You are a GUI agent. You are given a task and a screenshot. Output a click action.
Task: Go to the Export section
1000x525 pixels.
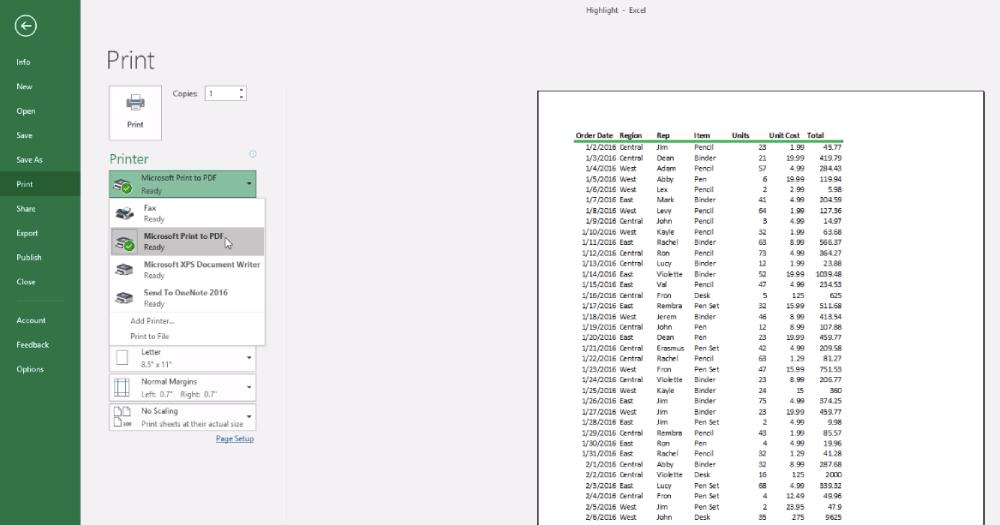tap(26, 233)
